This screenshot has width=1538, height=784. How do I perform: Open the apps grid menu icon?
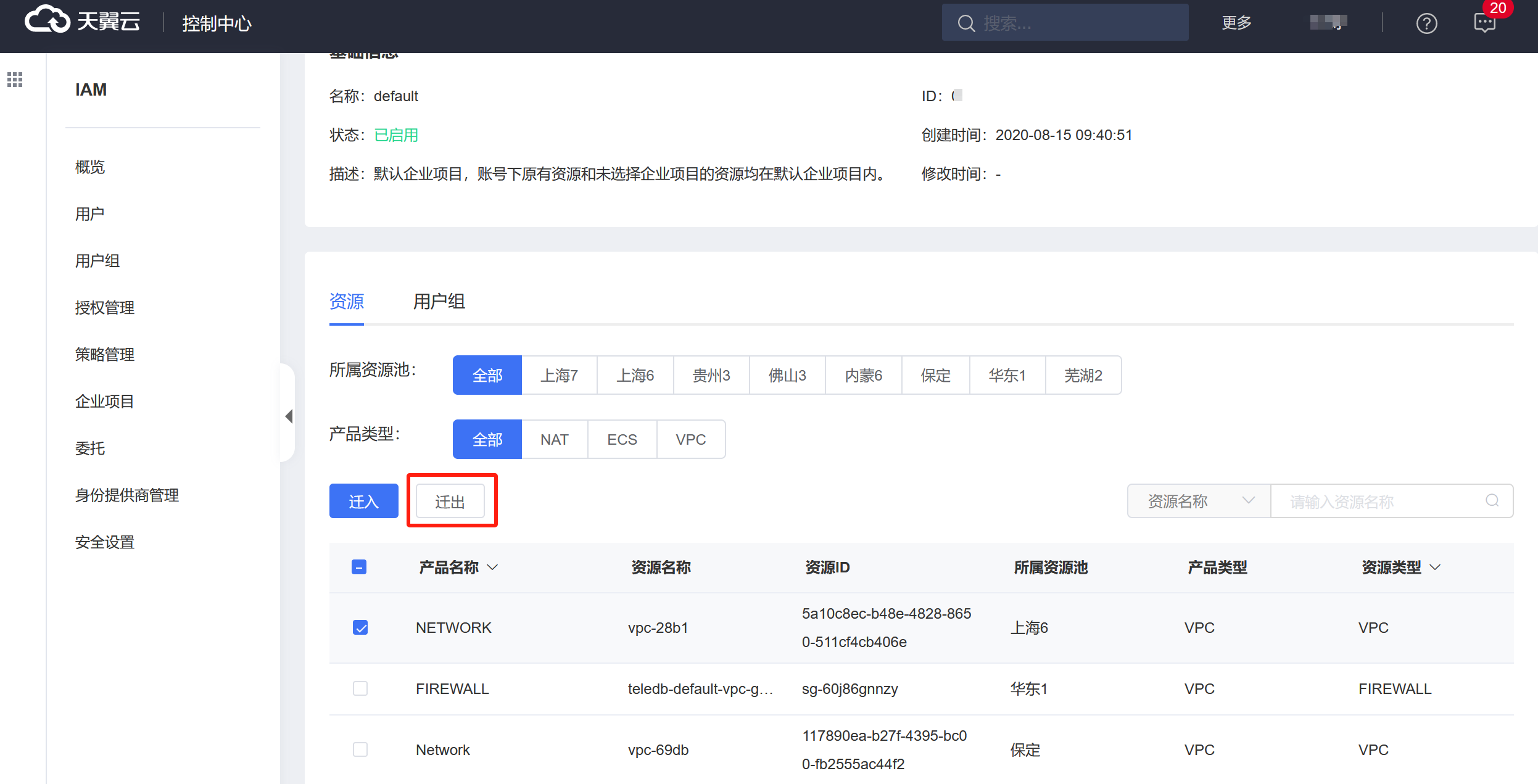(15, 80)
